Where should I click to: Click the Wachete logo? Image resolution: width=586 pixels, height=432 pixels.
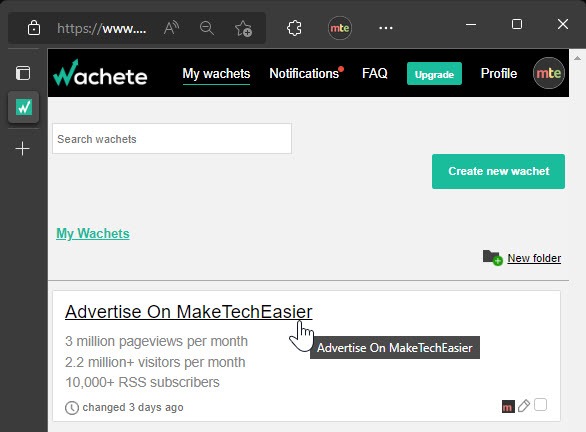[100, 73]
